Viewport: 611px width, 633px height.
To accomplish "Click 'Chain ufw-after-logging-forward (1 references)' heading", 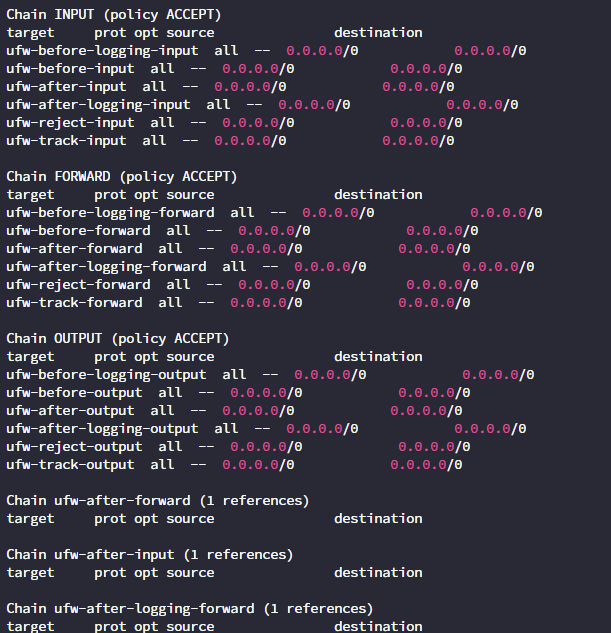I will (190, 609).
